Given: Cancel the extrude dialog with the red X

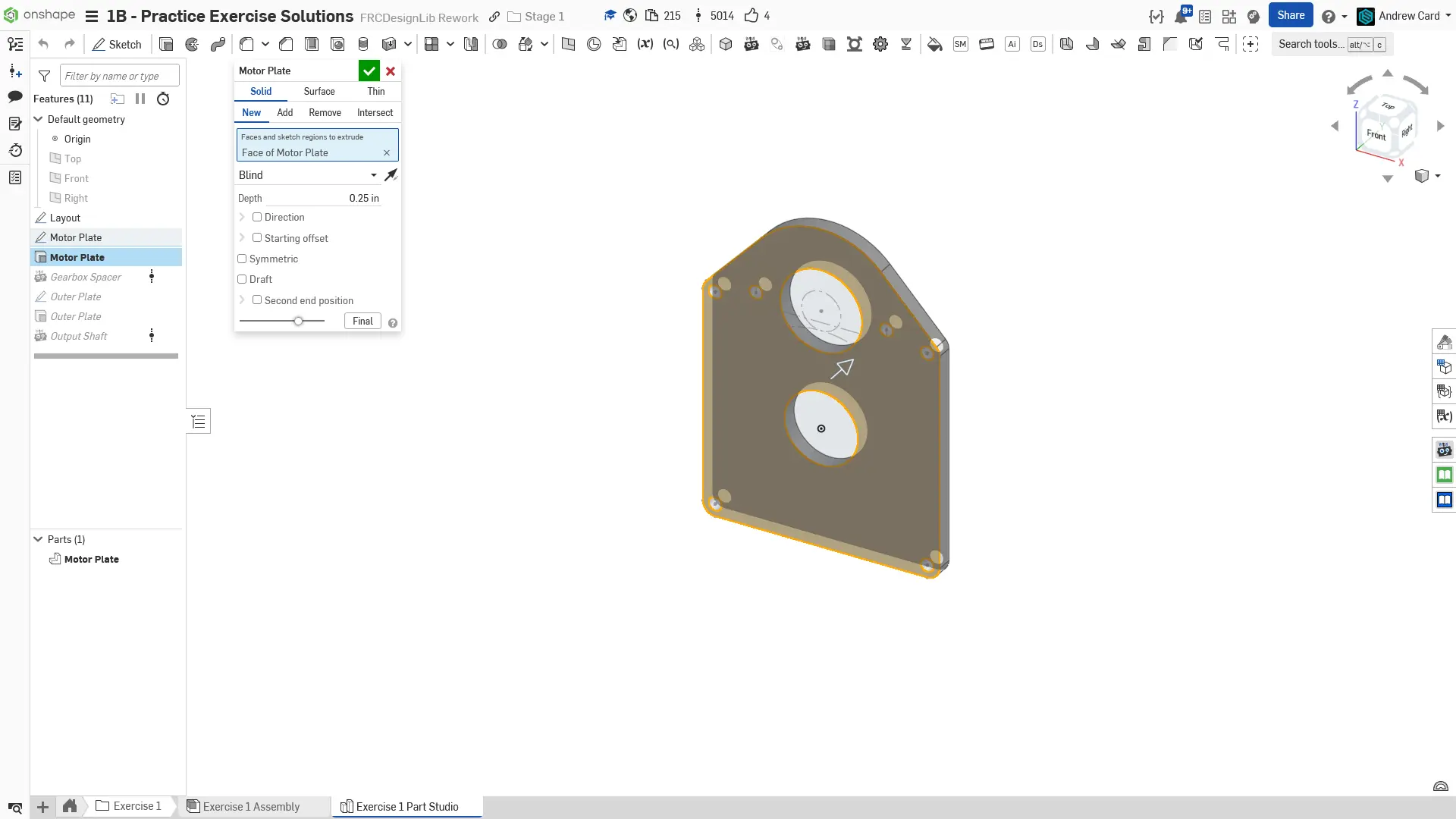Looking at the screenshot, I should tap(391, 71).
